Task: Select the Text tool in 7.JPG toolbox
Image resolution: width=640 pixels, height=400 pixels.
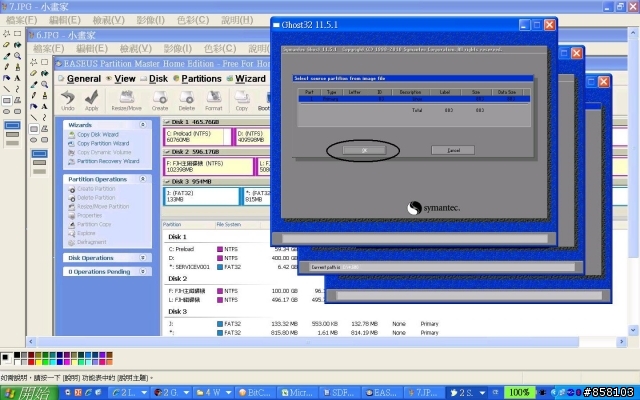Action: tap(18, 78)
